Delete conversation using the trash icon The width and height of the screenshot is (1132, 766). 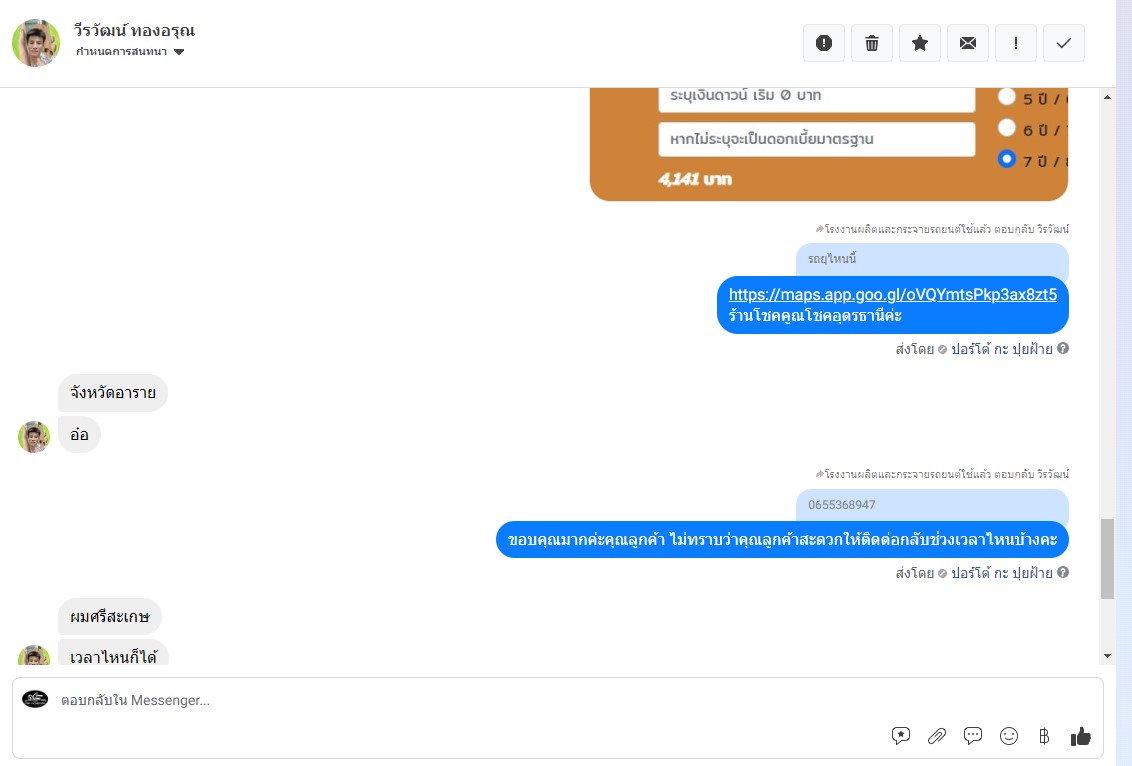point(872,43)
